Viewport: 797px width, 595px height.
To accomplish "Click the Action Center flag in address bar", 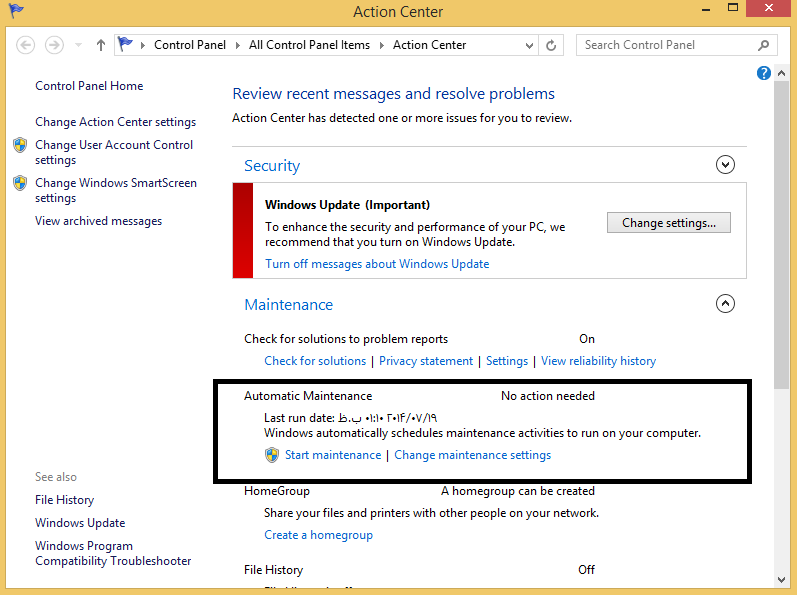I will point(125,45).
